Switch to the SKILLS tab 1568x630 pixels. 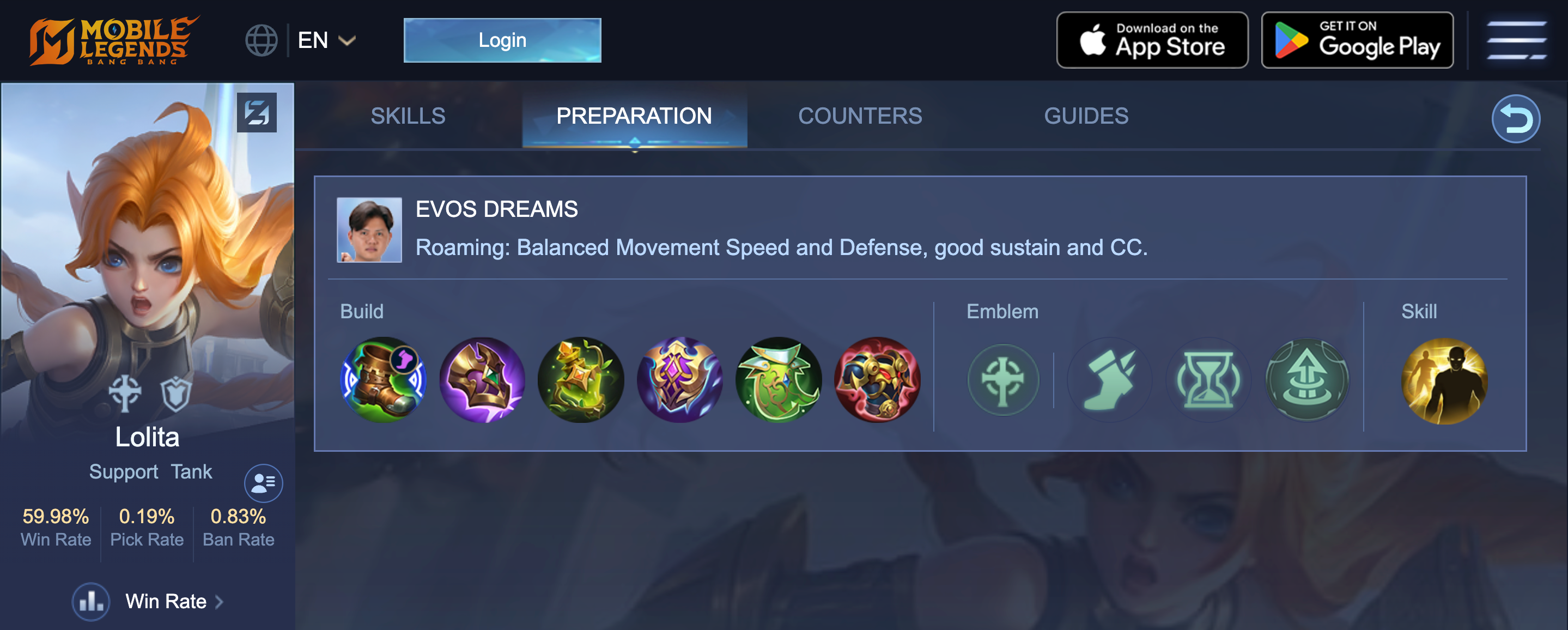[x=408, y=116]
